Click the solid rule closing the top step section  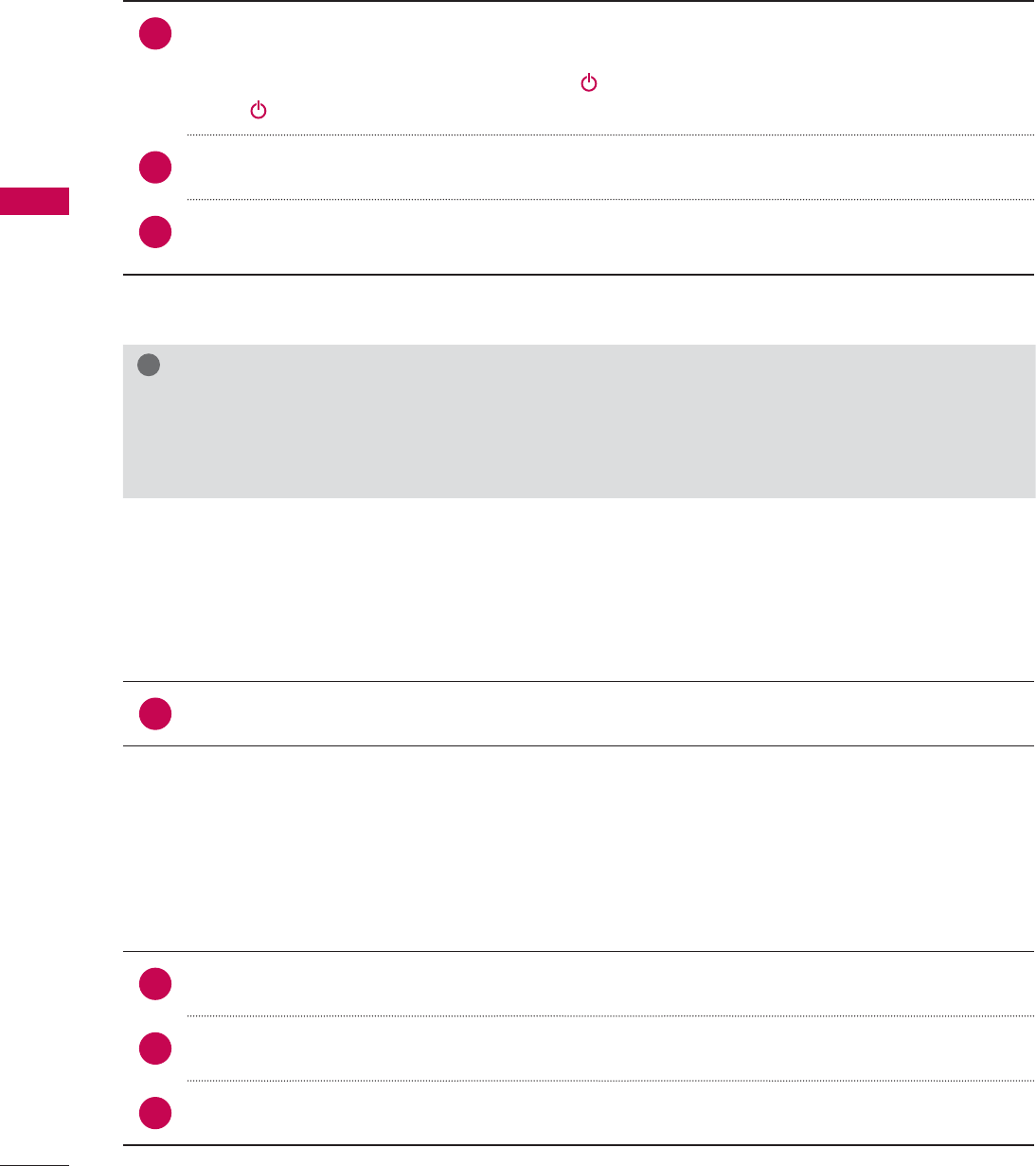[579, 275]
